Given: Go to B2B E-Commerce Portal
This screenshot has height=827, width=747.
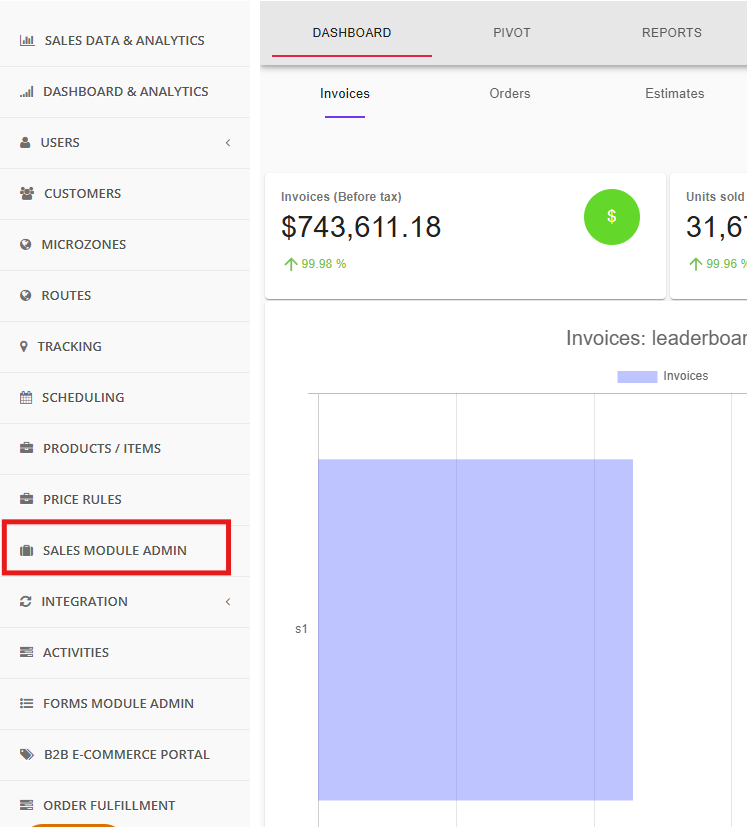Looking at the screenshot, I should [125, 755].
